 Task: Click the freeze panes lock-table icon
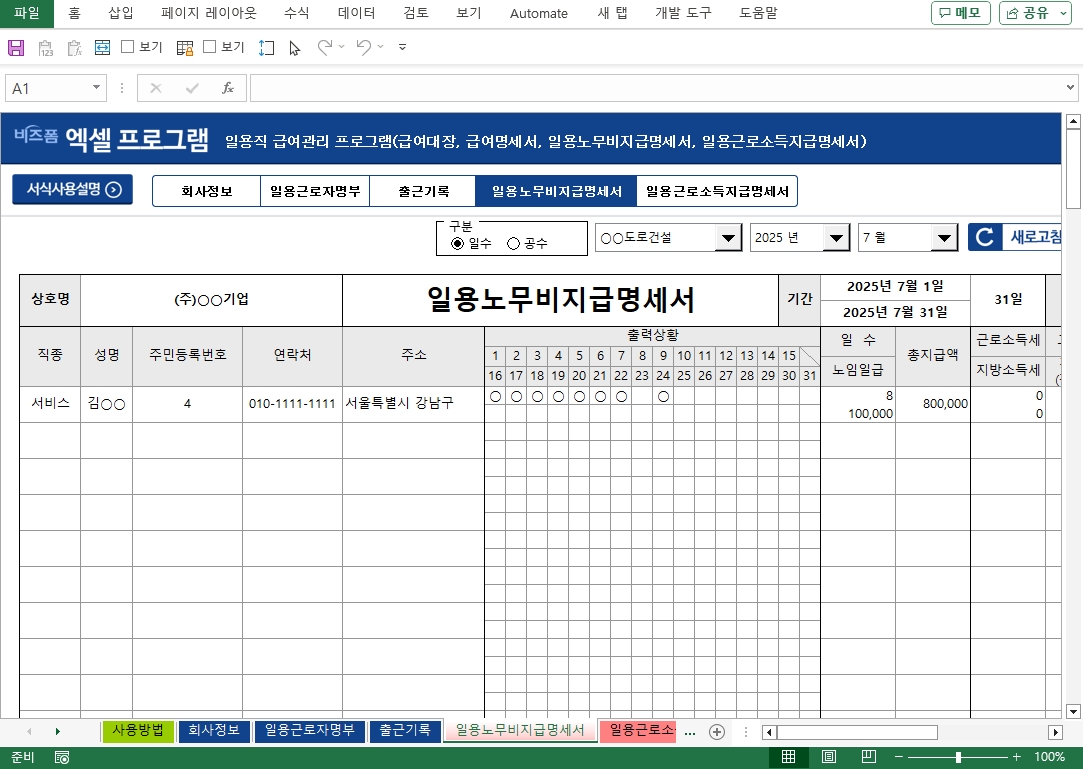[x=184, y=47]
